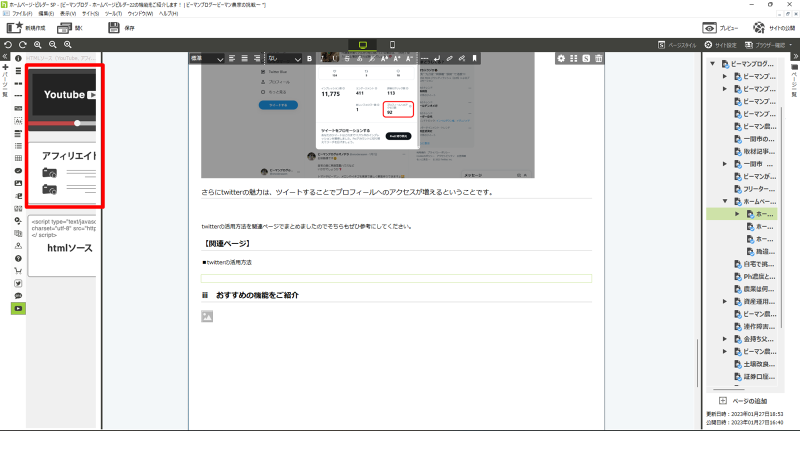Click the Twitter bird icon in parts sidebar
The width and height of the screenshot is (800, 450).
click(18, 283)
